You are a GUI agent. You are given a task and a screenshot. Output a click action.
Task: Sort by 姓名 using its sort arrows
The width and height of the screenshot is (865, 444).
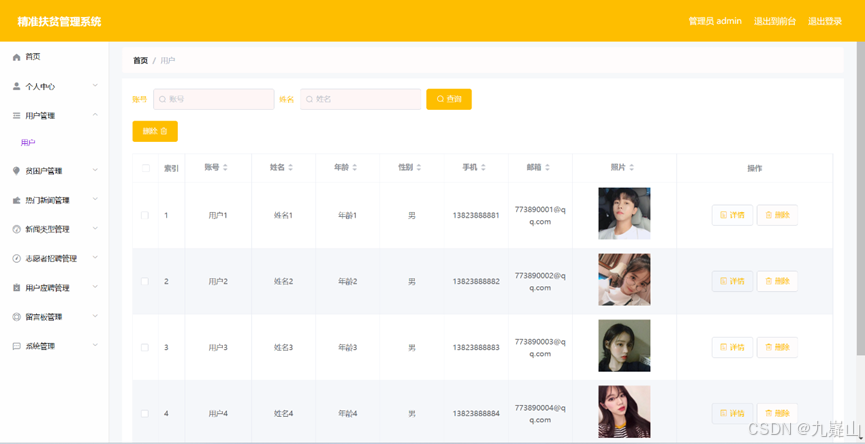[x=290, y=167]
